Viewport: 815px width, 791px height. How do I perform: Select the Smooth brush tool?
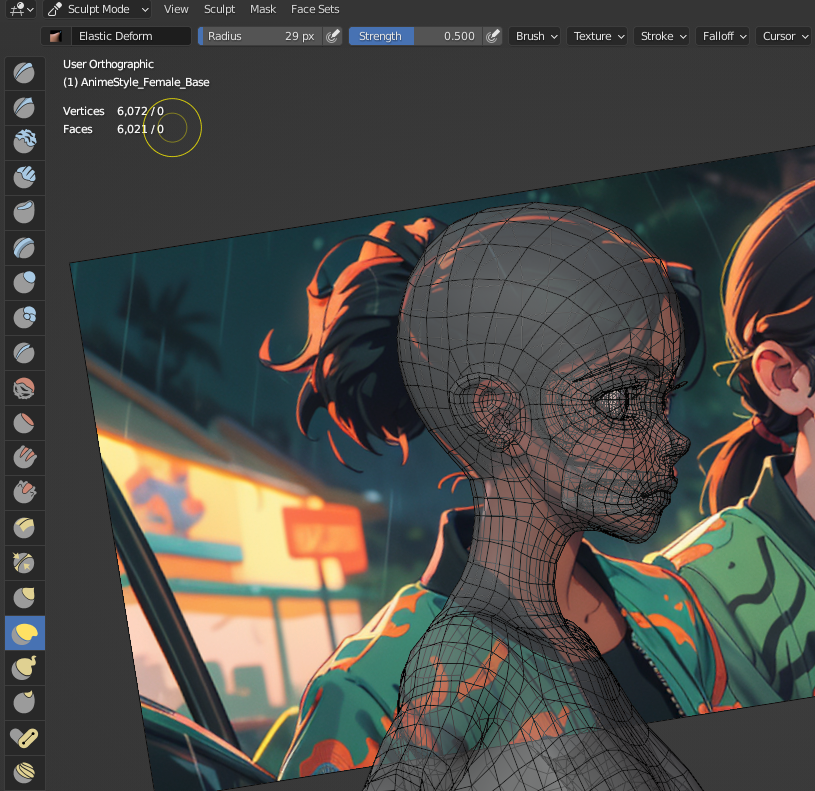click(24, 388)
